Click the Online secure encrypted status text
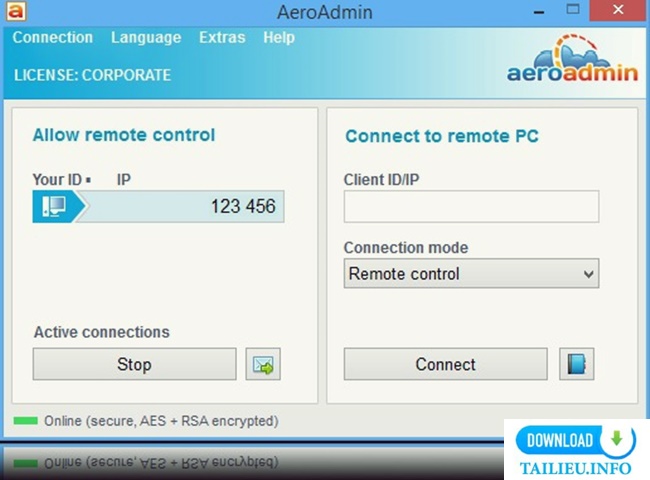 [x=161, y=421]
